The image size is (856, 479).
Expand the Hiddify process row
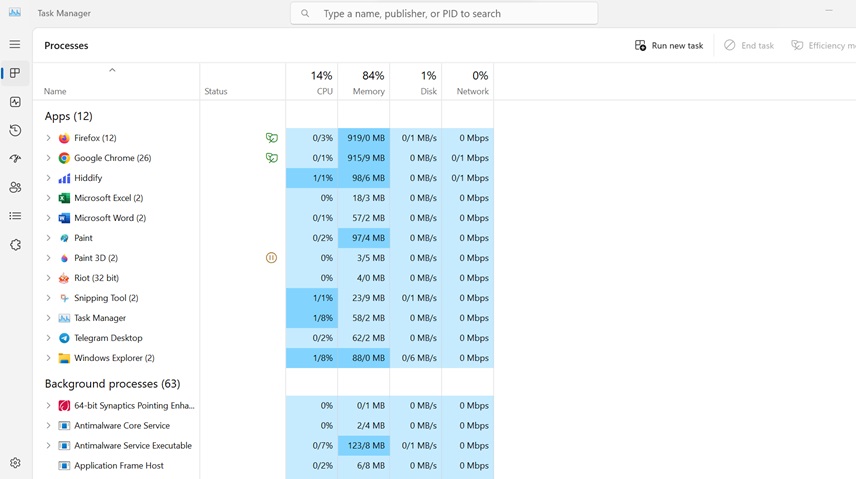click(48, 178)
